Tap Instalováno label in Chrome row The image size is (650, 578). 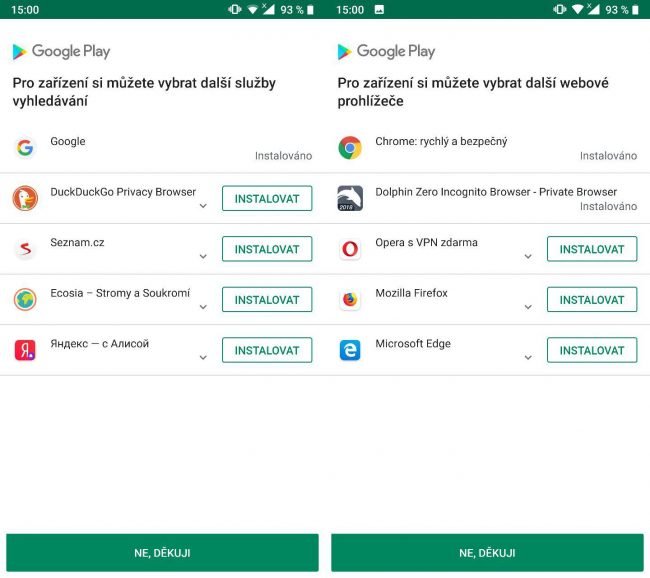click(609, 156)
